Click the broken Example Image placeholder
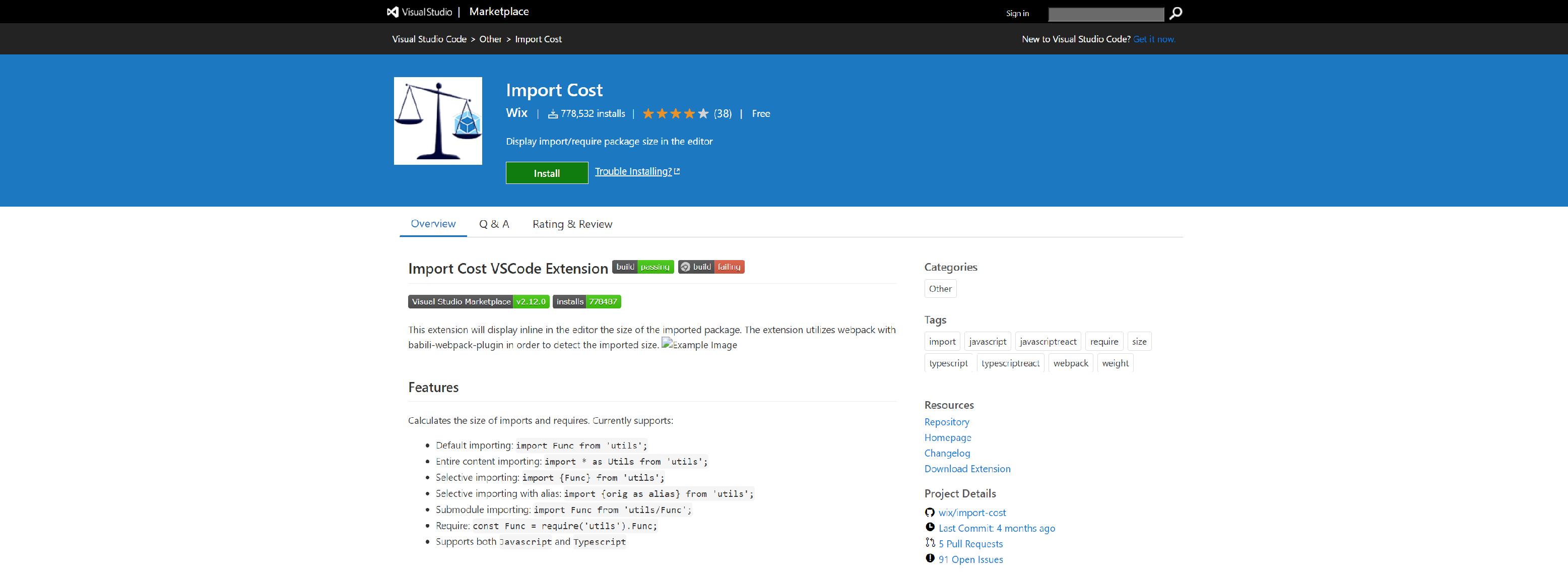Image resolution: width=1568 pixels, height=572 pixels. point(699,344)
